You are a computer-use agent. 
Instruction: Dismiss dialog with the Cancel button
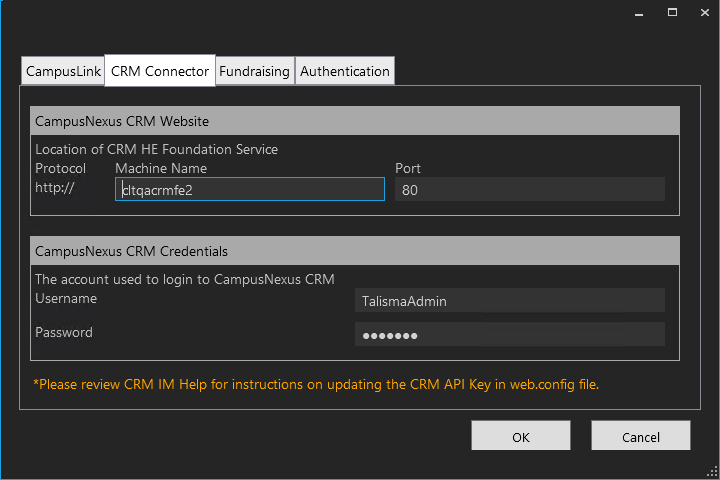(641, 435)
